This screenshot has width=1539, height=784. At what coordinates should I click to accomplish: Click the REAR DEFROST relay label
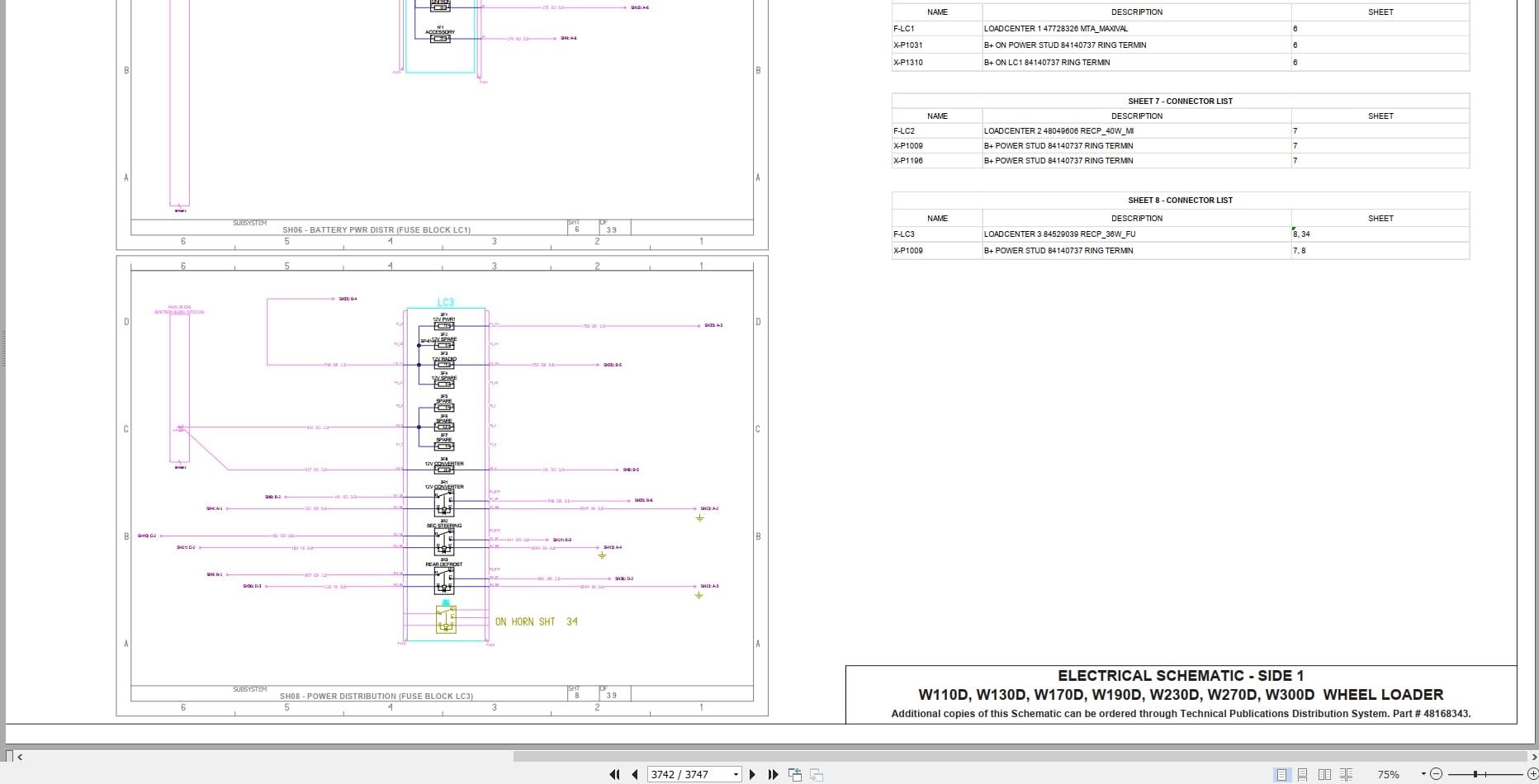[444, 564]
